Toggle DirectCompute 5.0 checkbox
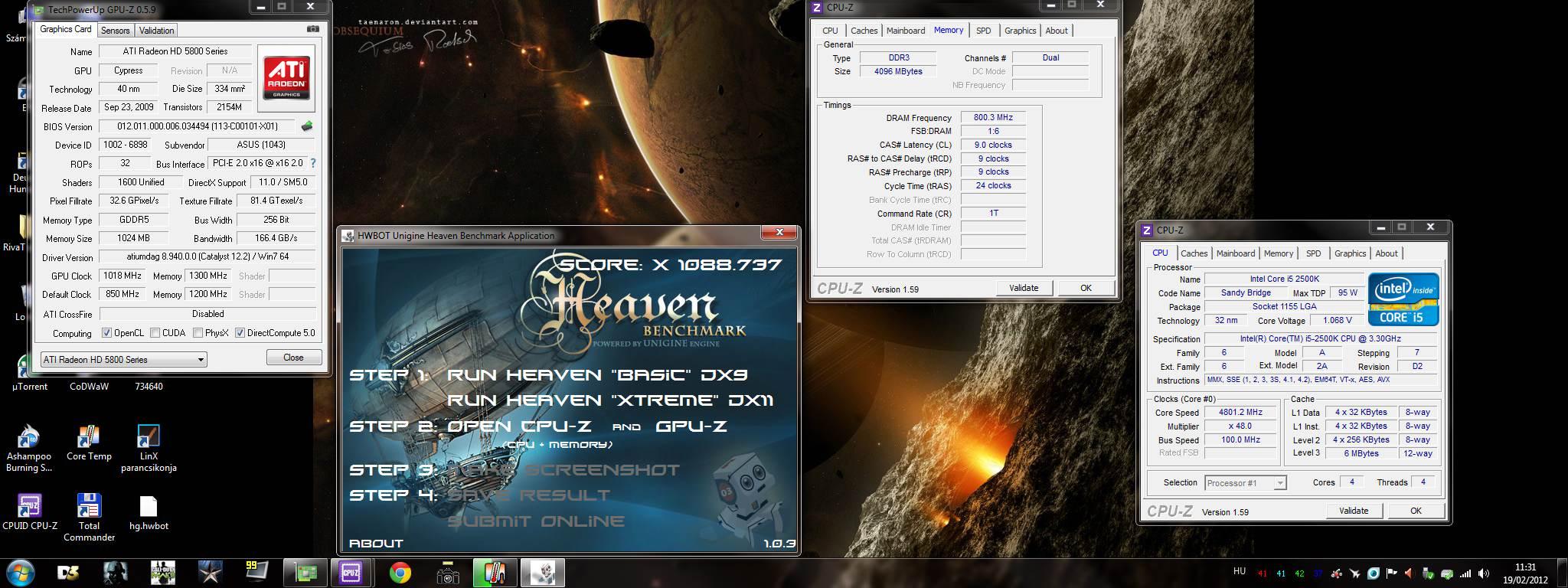 (240, 333)
